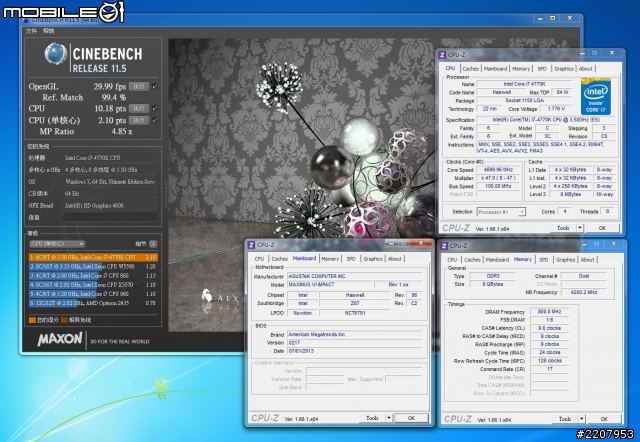Click Tools button in Mainboard CPU-Z window
Image resolution: width=640 pixels, height=442 pixels.
click(372, 418)
